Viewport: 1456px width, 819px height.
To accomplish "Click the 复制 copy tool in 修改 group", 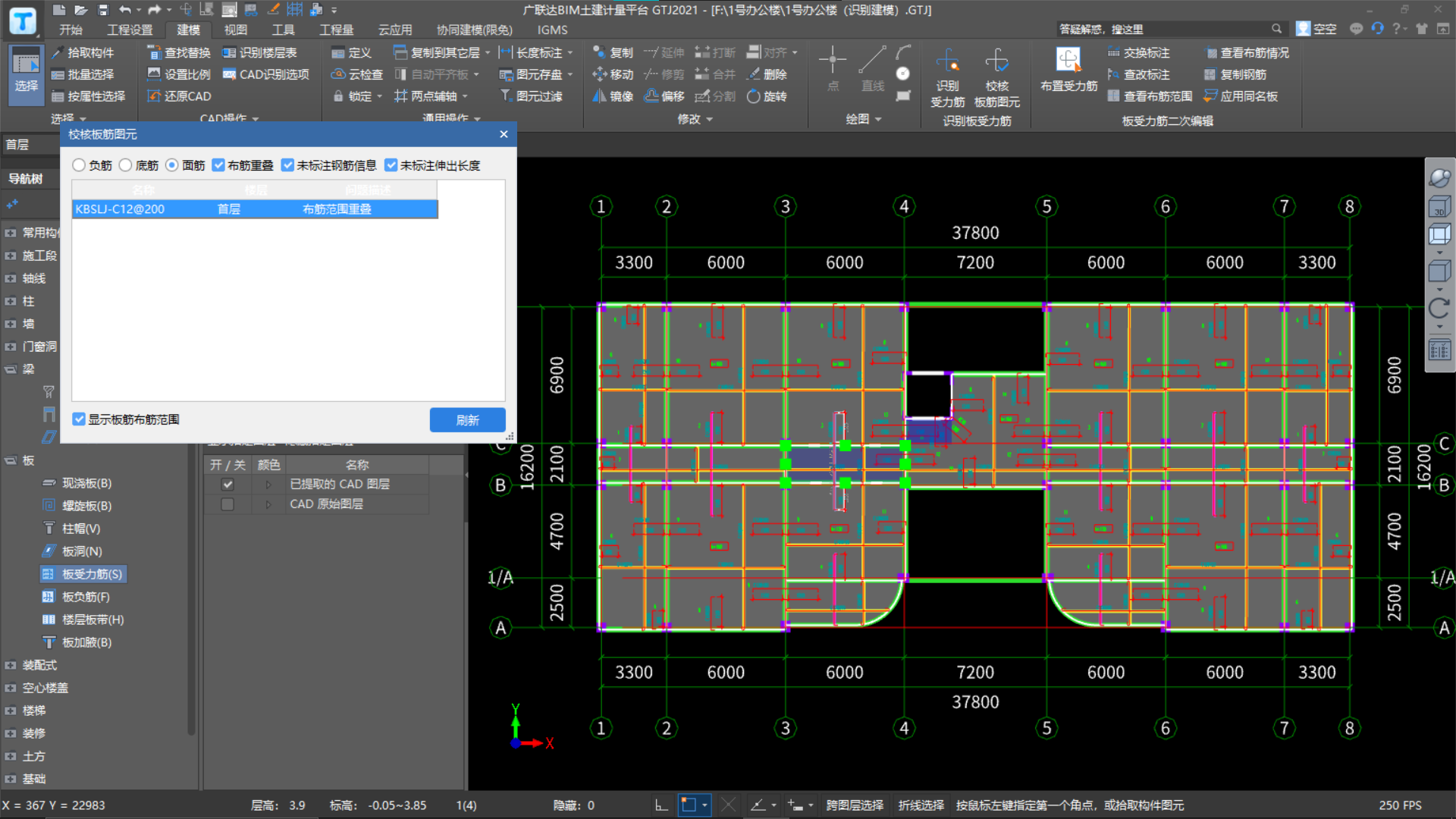I will [x=613, y=52].
